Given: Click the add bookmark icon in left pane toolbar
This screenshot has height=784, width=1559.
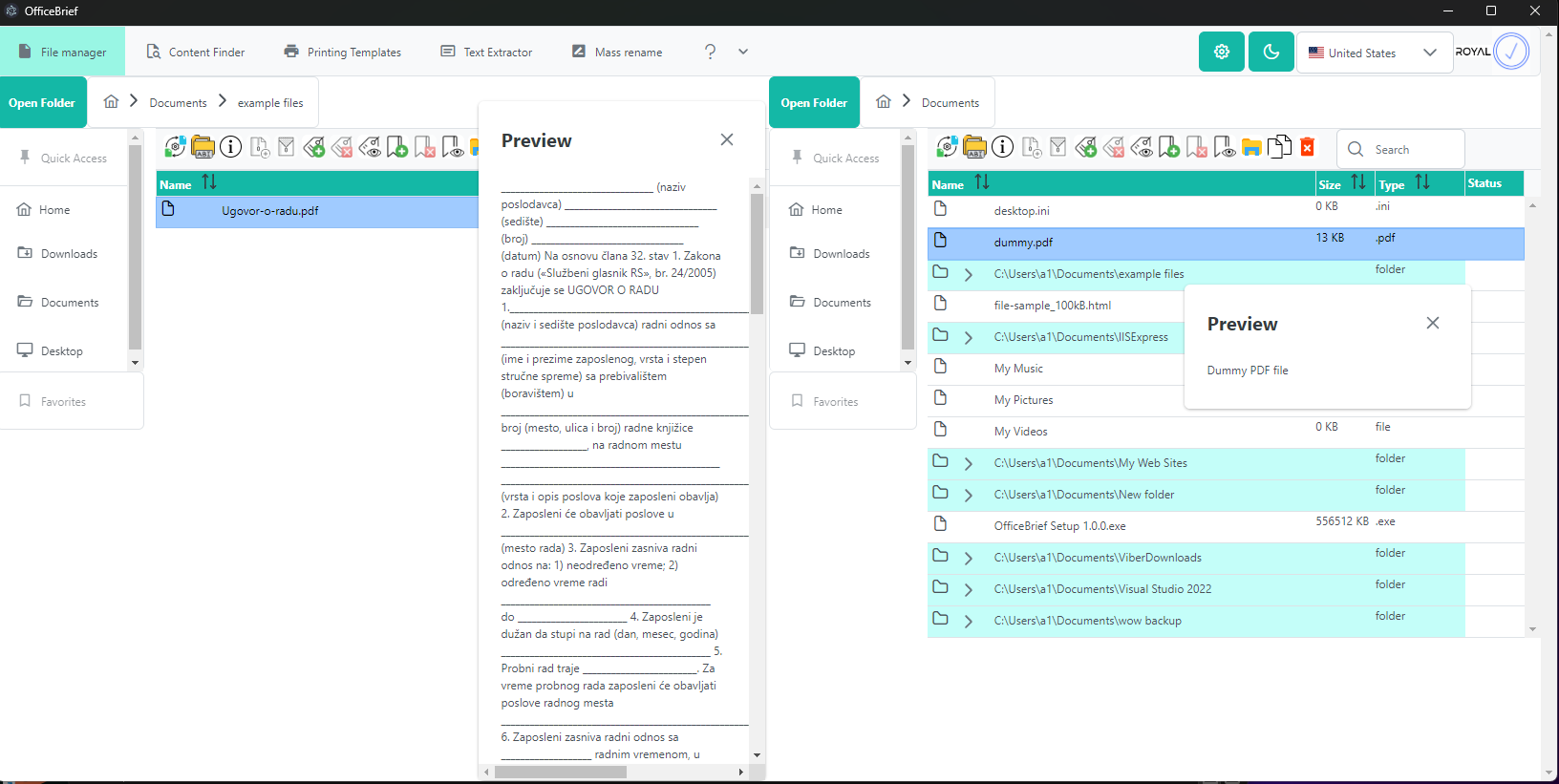Looking at the screenshot, I should pyautogui.click(x=397, y=147).
